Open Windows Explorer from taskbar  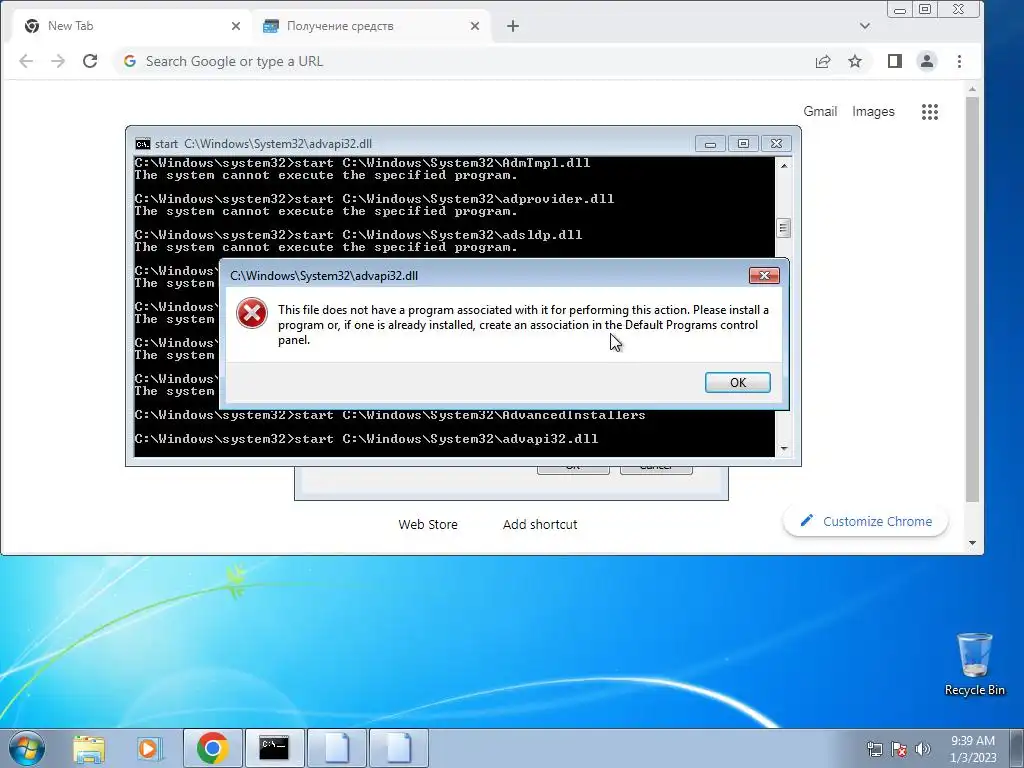click(89, 748)
